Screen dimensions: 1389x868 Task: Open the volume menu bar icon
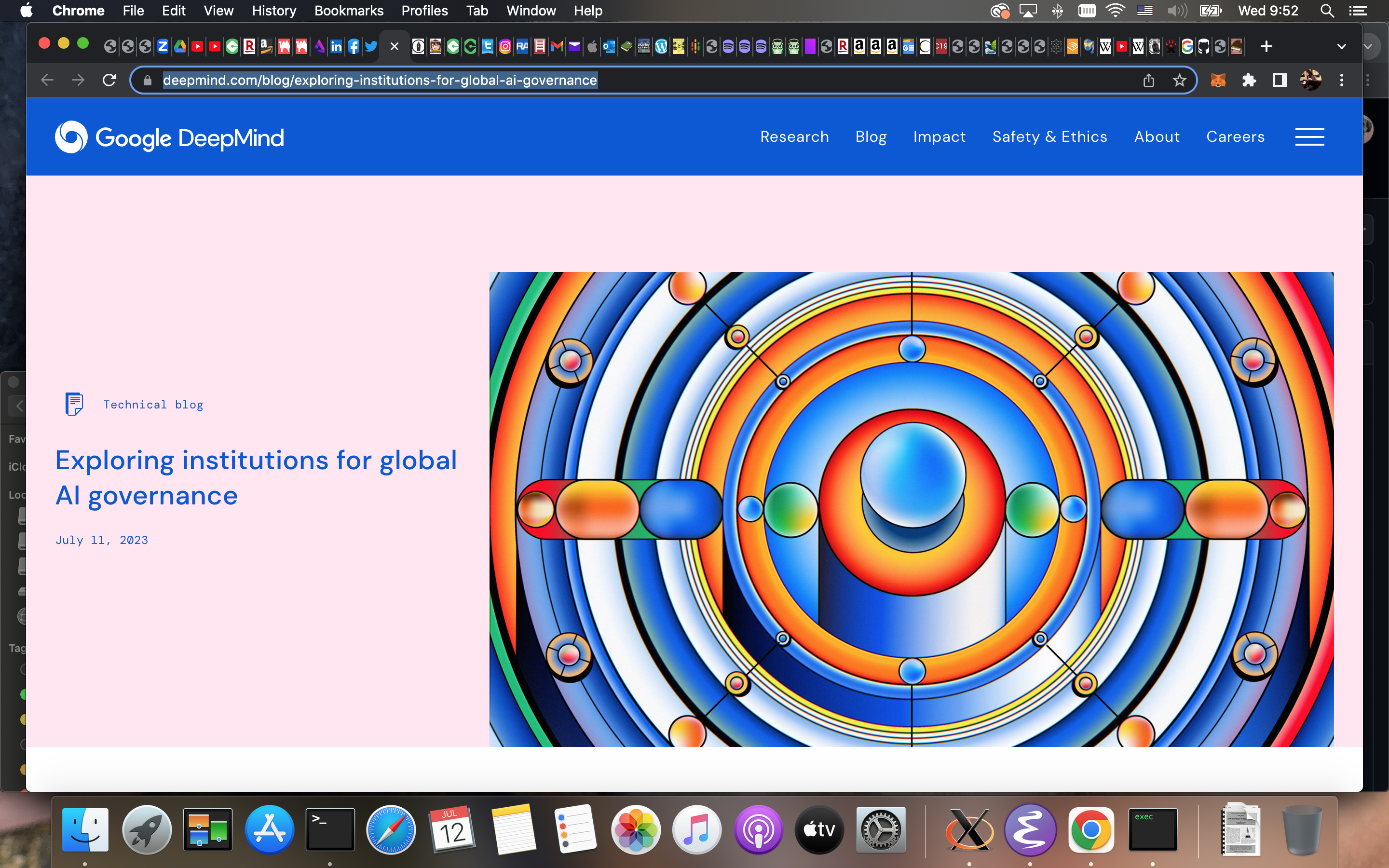pyautogui.click(x=1177, y=11)
